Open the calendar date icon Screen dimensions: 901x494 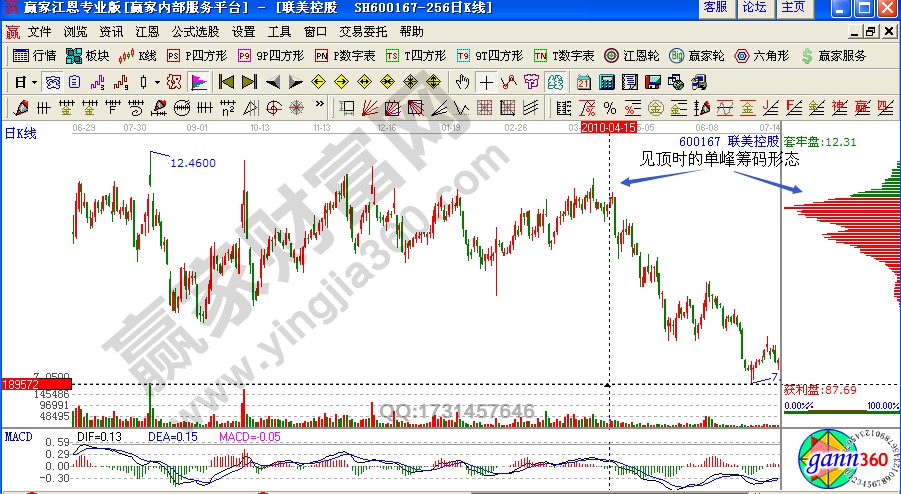click(x=584, y=83)
